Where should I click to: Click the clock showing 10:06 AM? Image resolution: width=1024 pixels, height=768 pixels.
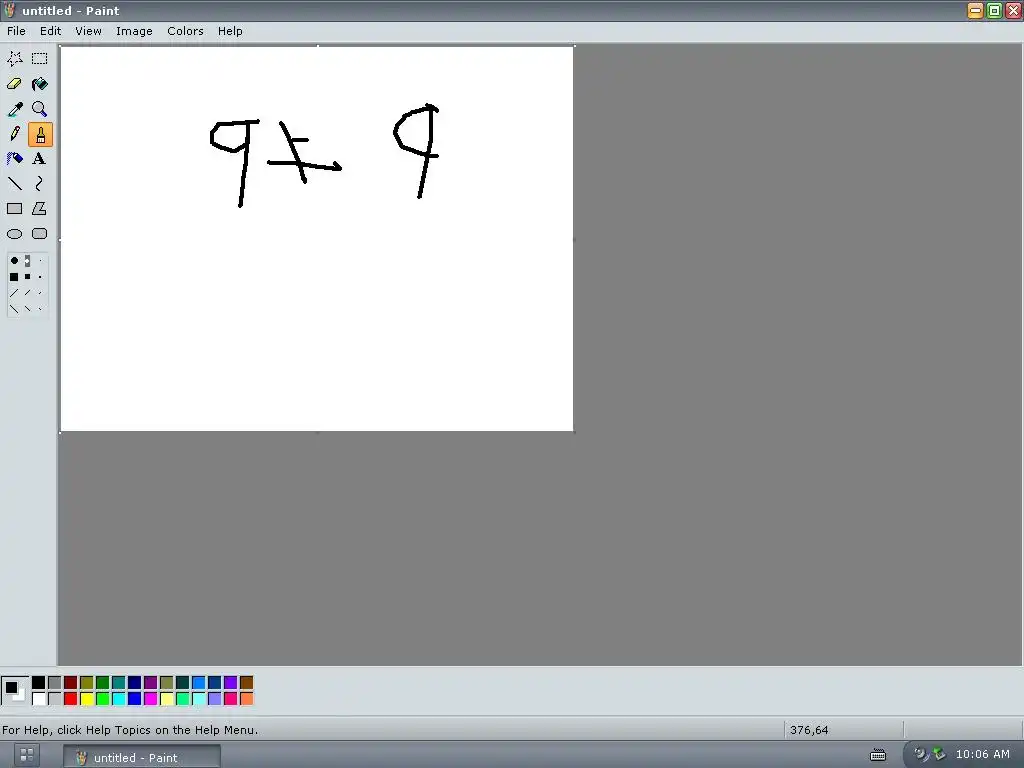click(982, 754)
